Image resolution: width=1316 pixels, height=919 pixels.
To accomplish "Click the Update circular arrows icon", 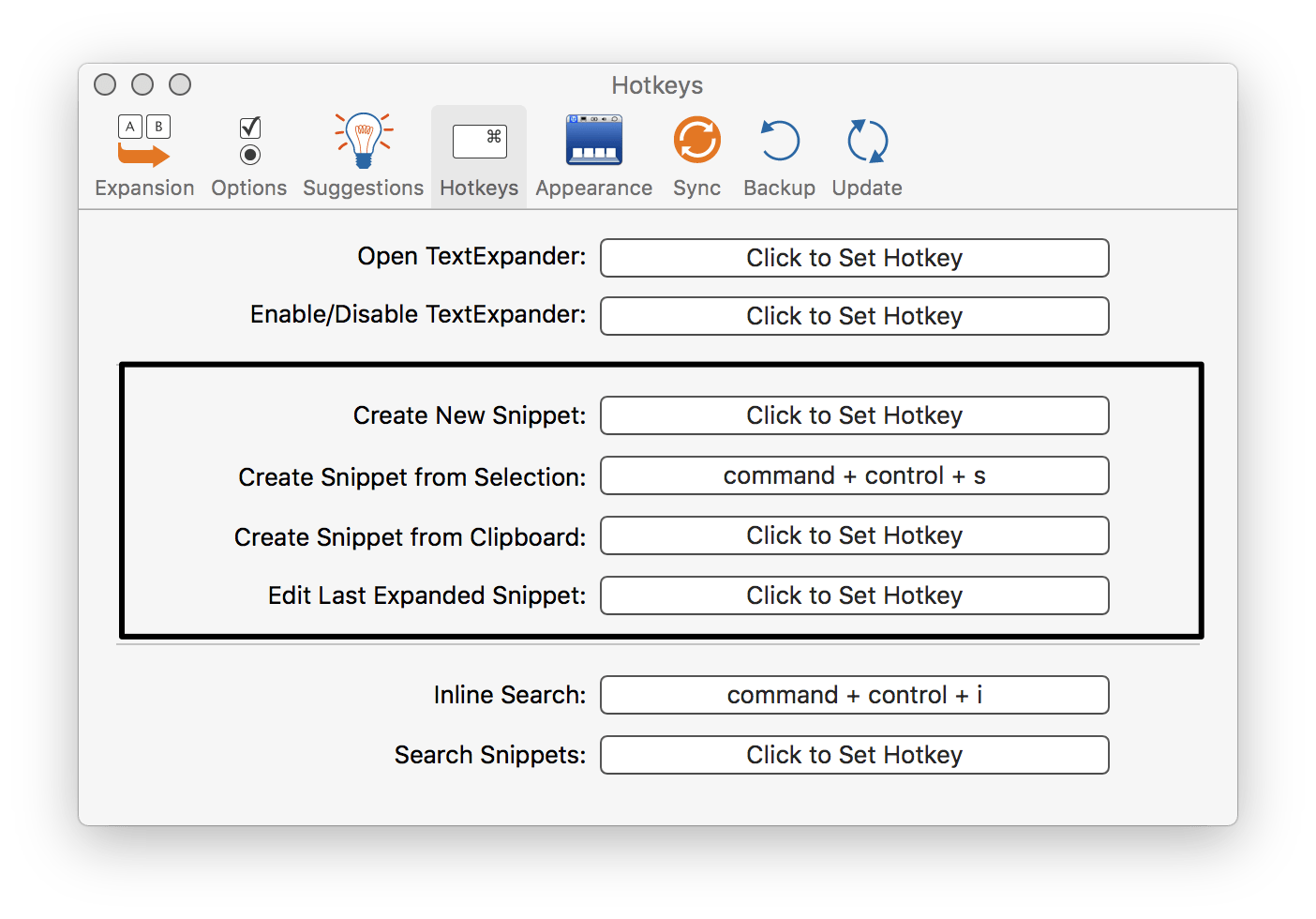I will click(x=867, y=142).
